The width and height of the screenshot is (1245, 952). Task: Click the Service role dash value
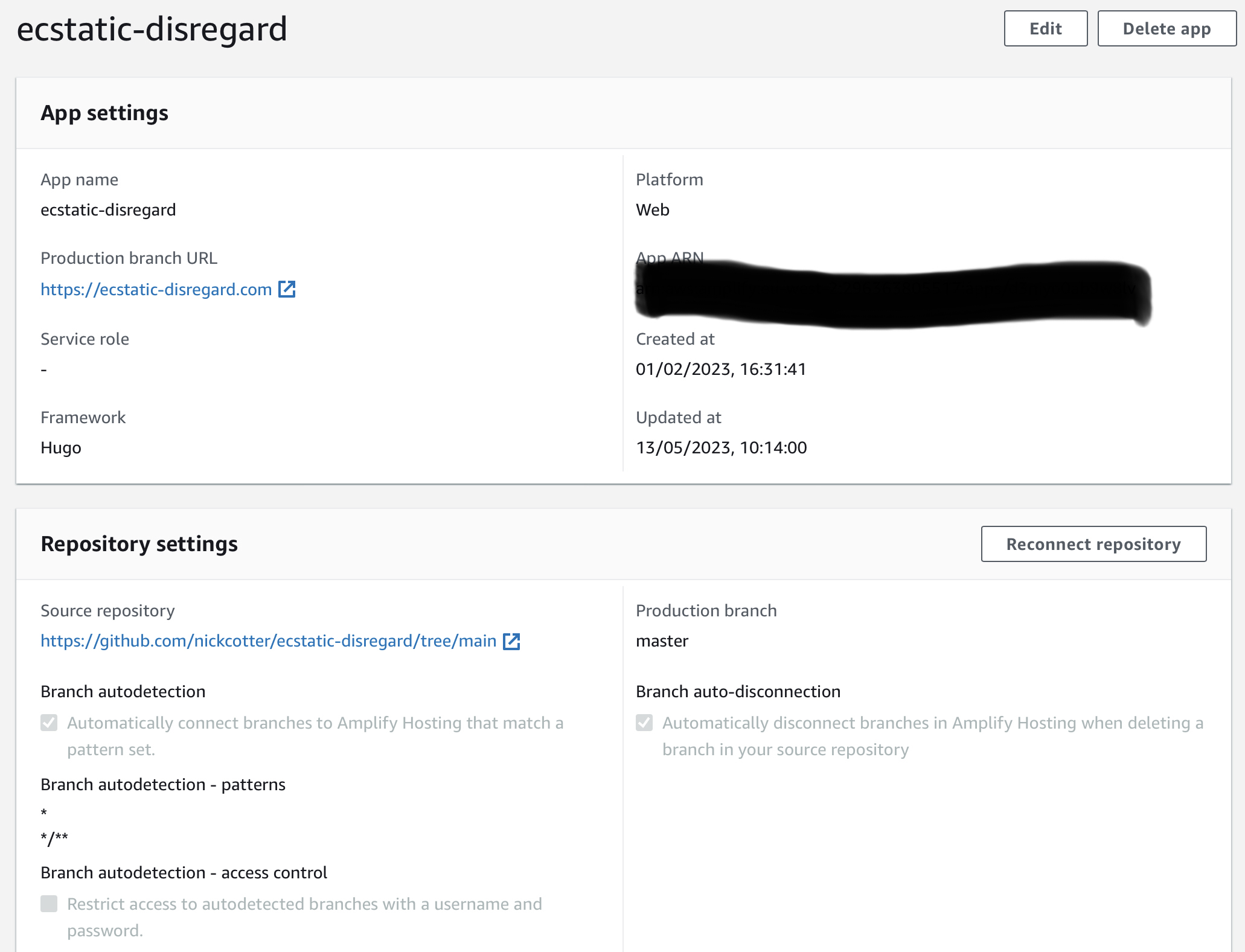(x=43, y=369)
